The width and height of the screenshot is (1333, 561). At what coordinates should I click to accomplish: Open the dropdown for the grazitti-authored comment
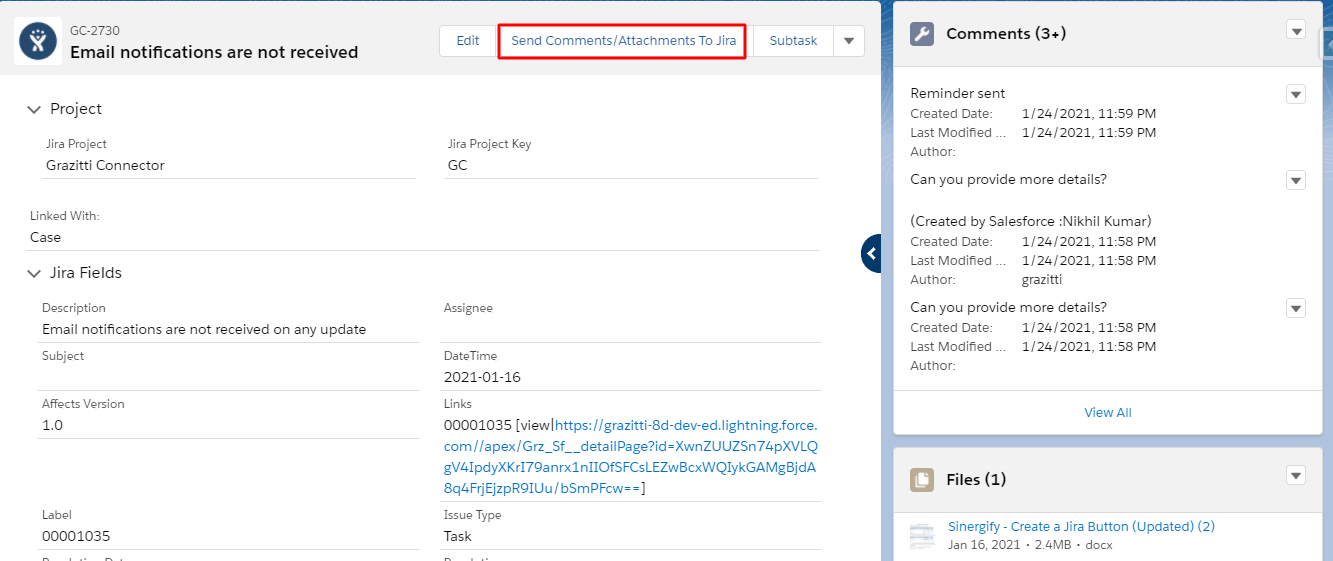point(1296,181)
